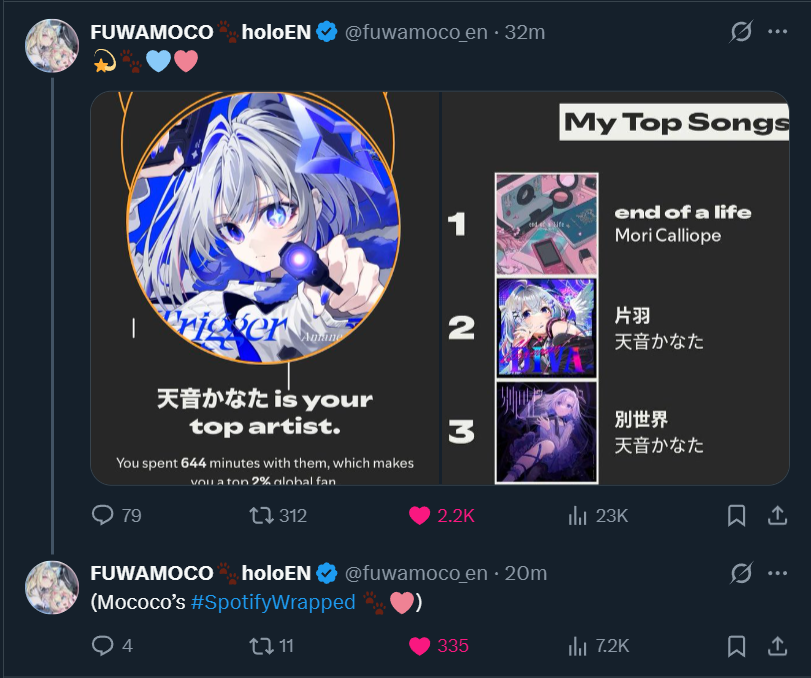The image size is (811, 678).
Task: Open the top artist image on the left
Action: [265, 288]
